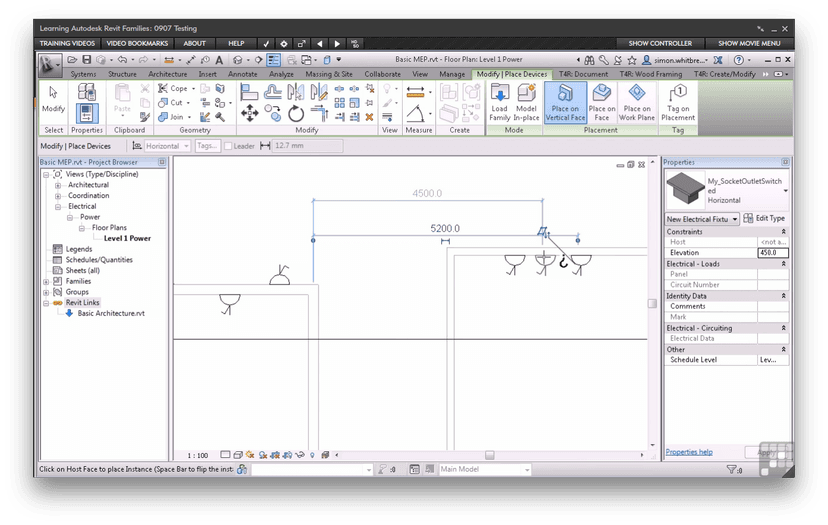Screen dimensions: 828x525
Task: Click the Delete red X tool
Action: (x=370, y=117)
